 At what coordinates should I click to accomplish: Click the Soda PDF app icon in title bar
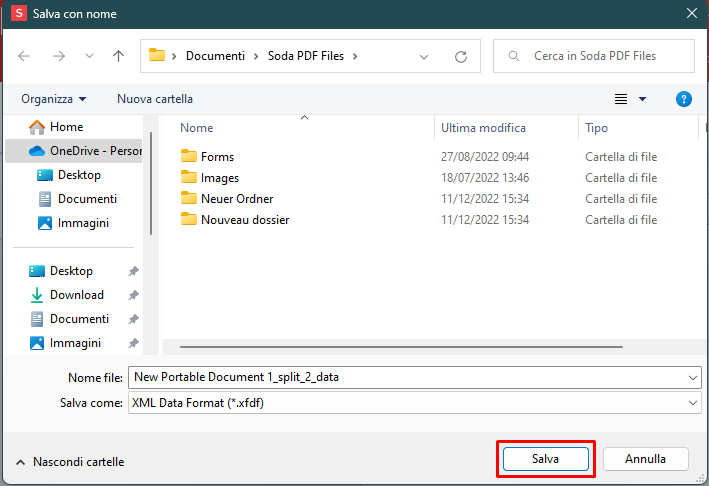pyautogui.click(x=19, y=13)
